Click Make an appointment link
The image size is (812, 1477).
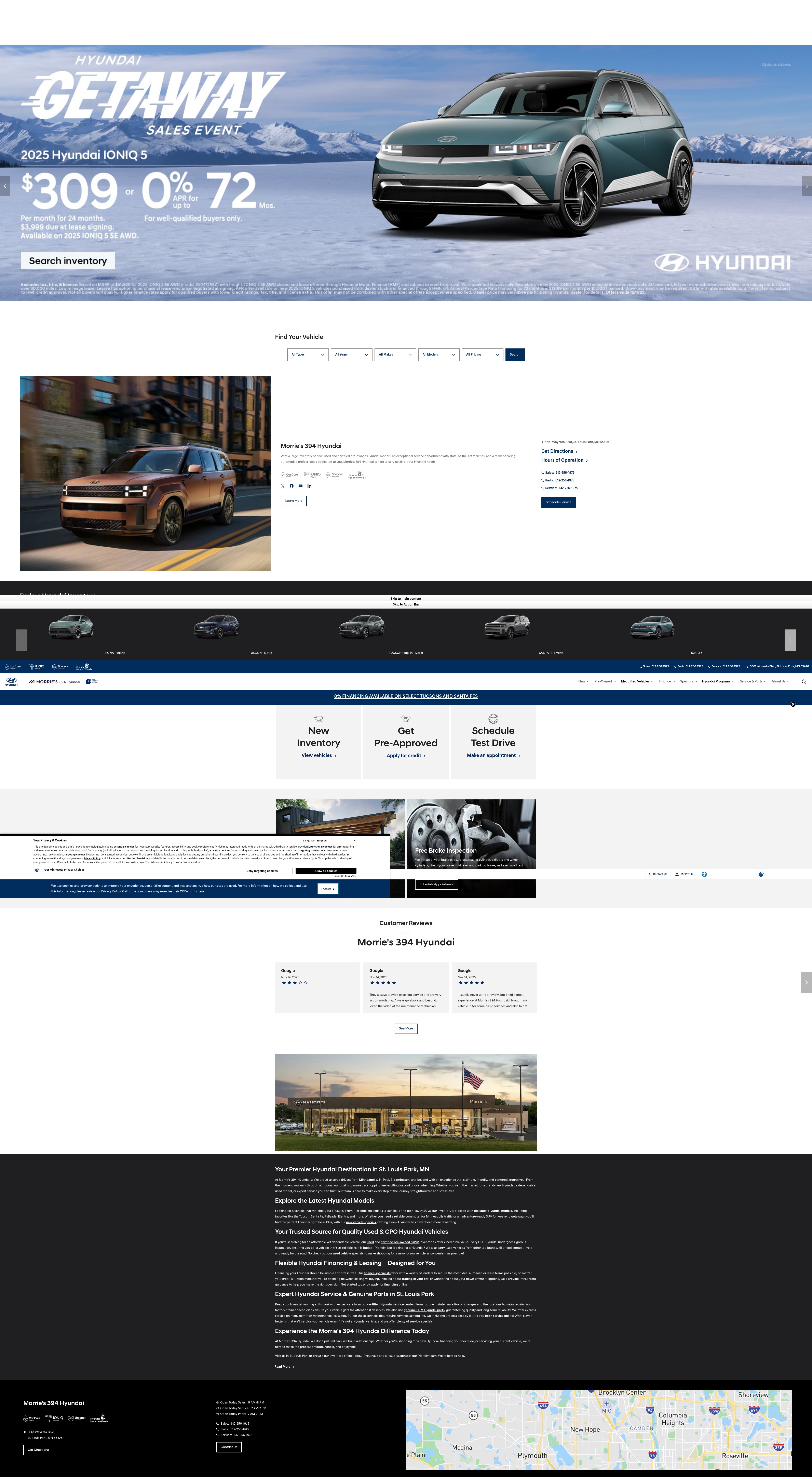[493, 756]
